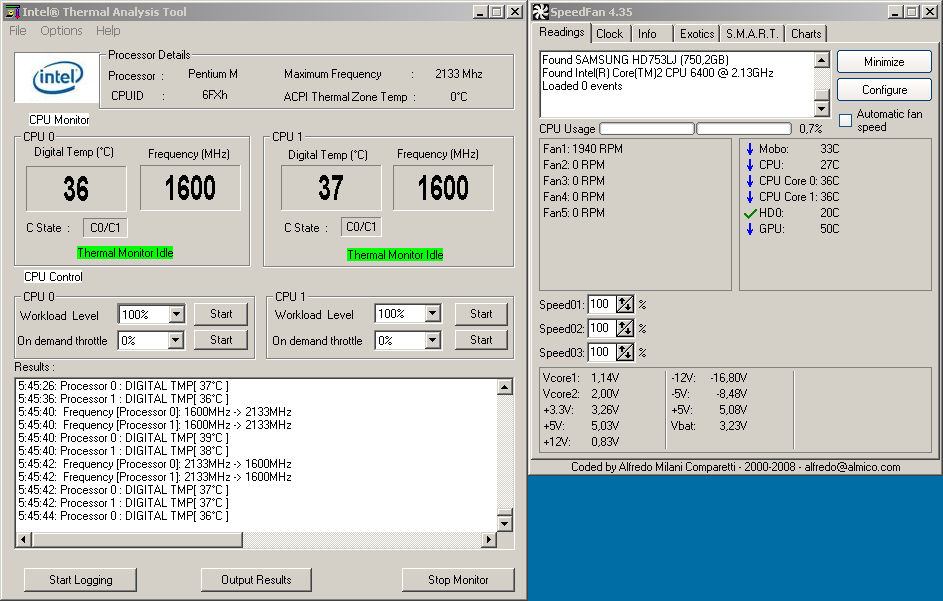
Task: Click the SpeedFan Minimize button
Action: tap(884, 61)
